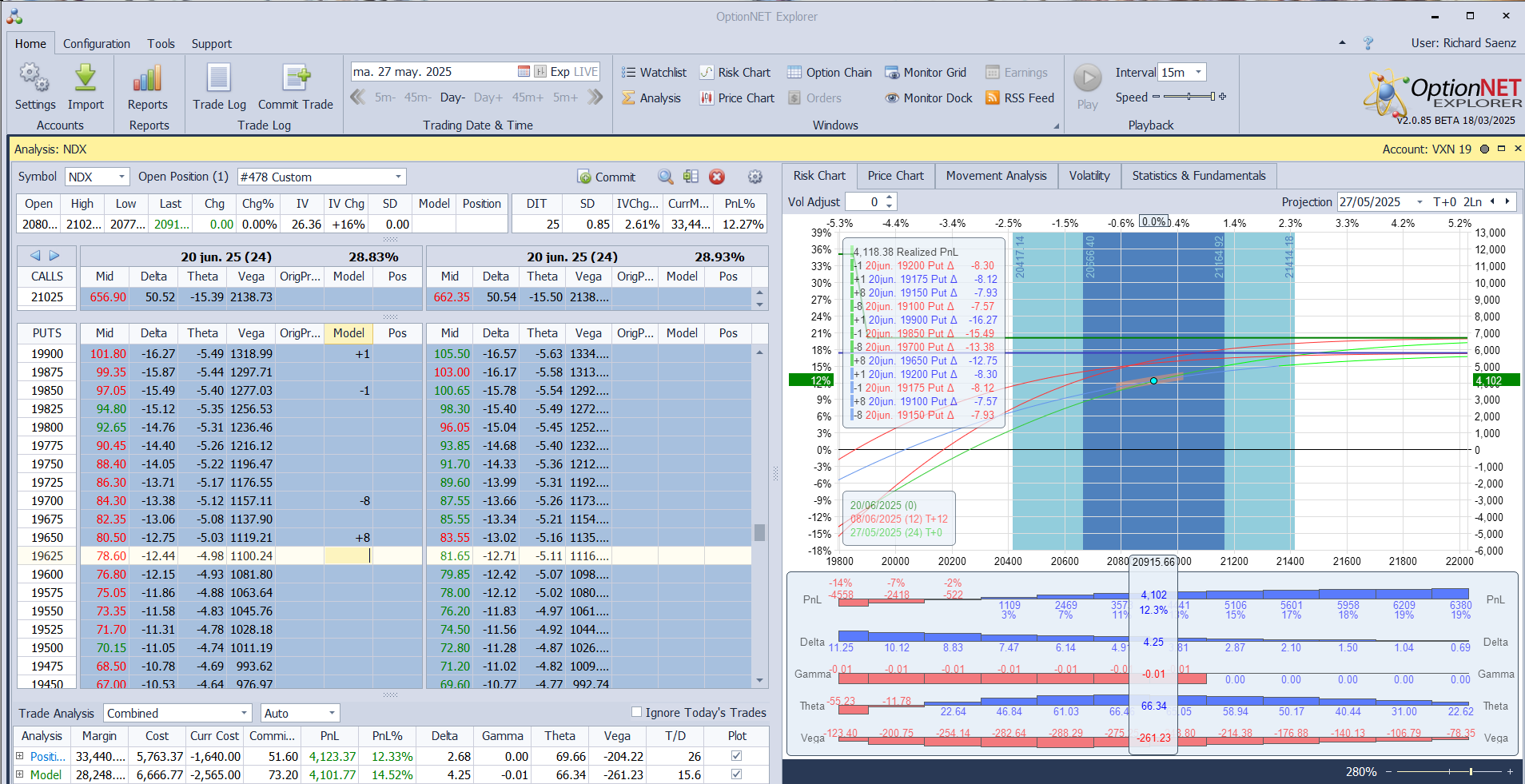Image resolution: width=1525 pixels, height=784 pixels.
Task: Launch the dialog of the Windows ribbon group
Action: (x=1056, y=126)
